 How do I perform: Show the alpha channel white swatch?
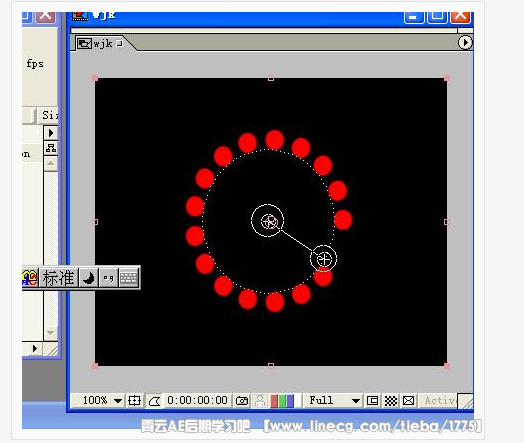(297, 401)
